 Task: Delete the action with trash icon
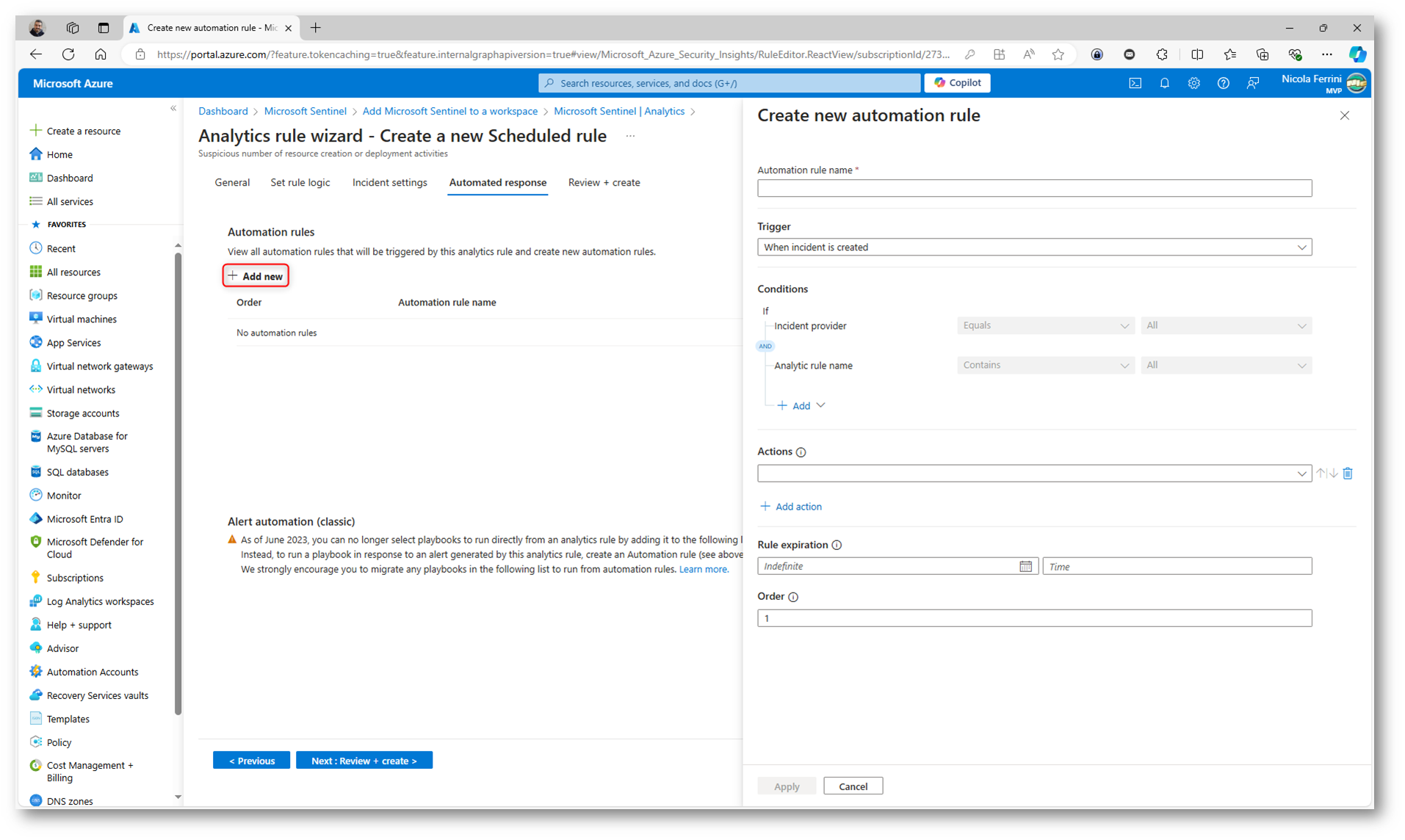pyautogui.click(x=1348, y=474)
